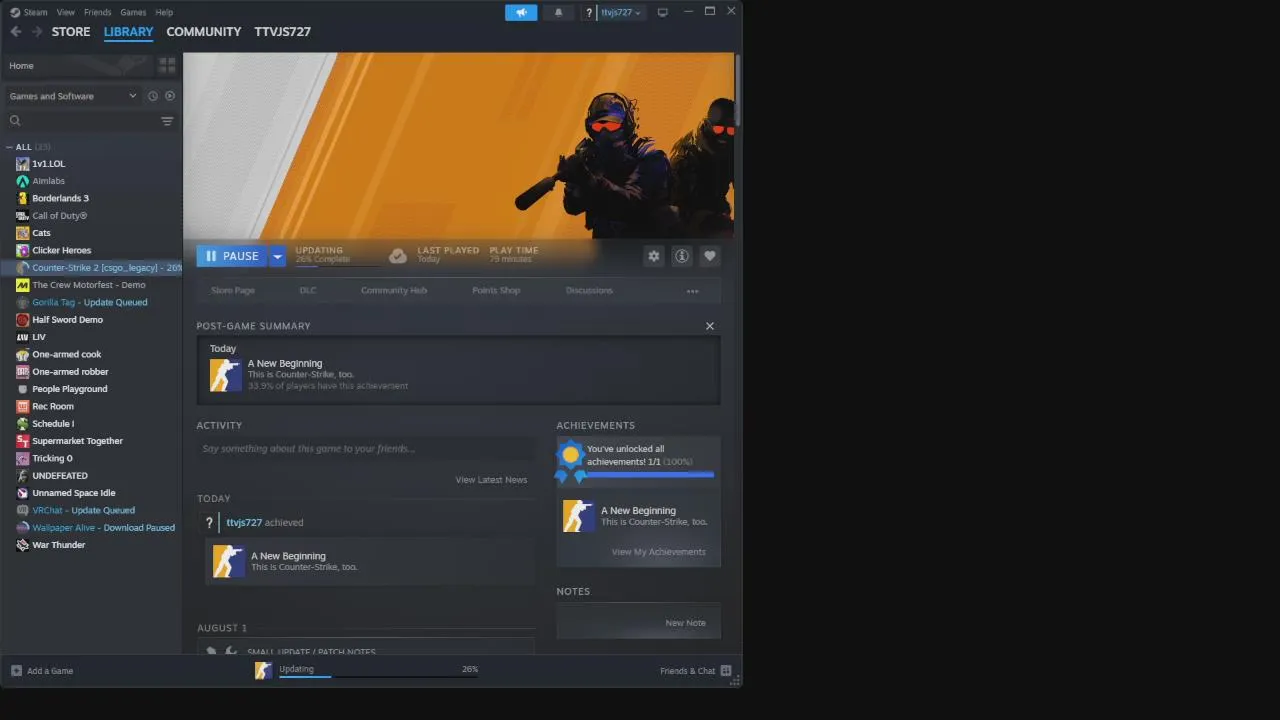Go back with the left arrow
The image size is (1280, 720).
pos(15,32)
